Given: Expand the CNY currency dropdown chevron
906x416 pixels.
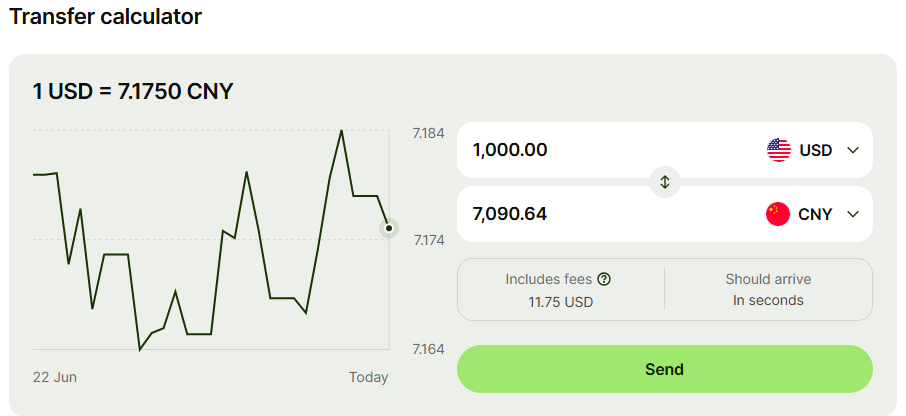Looking at the screenshot, I should 853,214.
